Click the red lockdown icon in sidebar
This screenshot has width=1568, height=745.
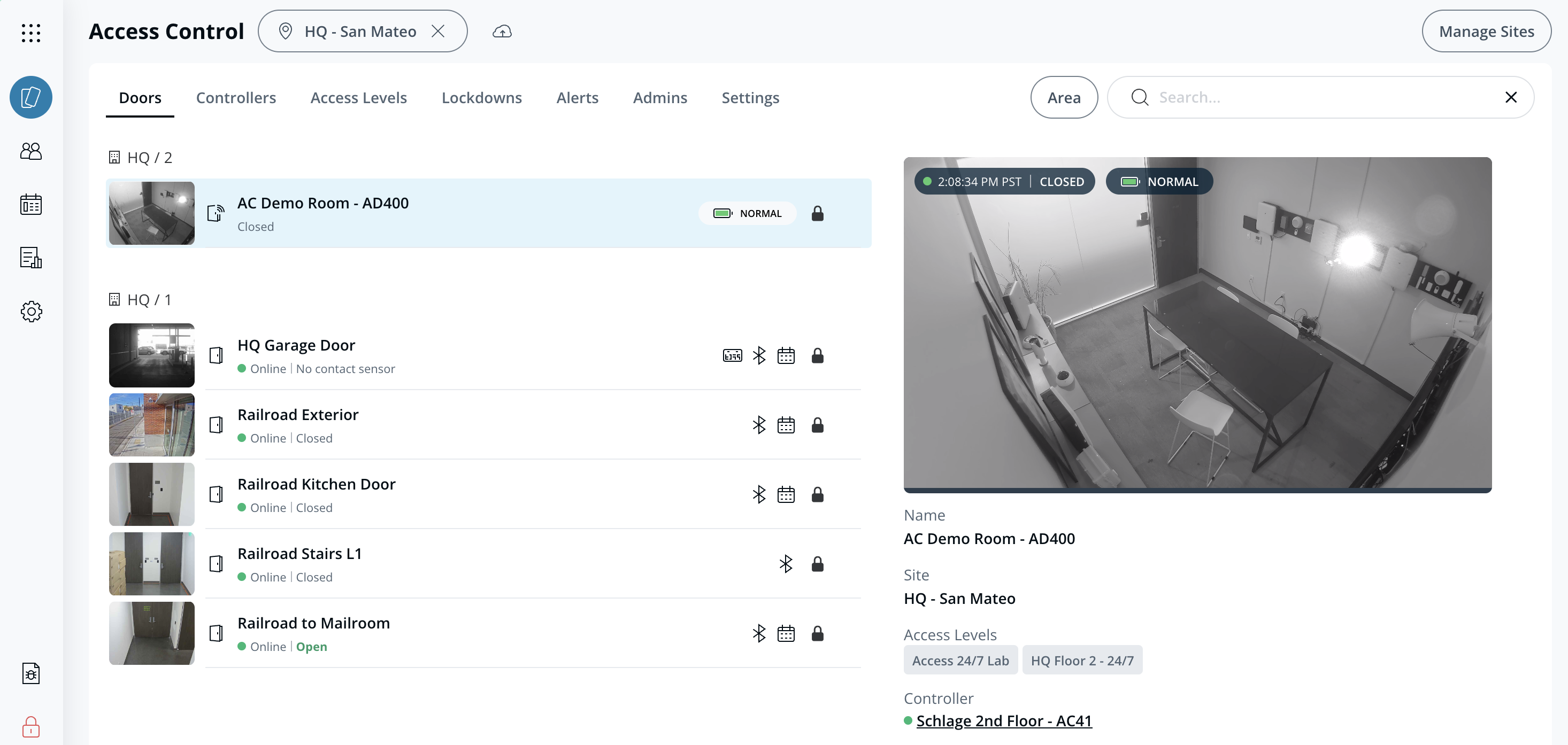pyautogui.click(x=30, y=726)
